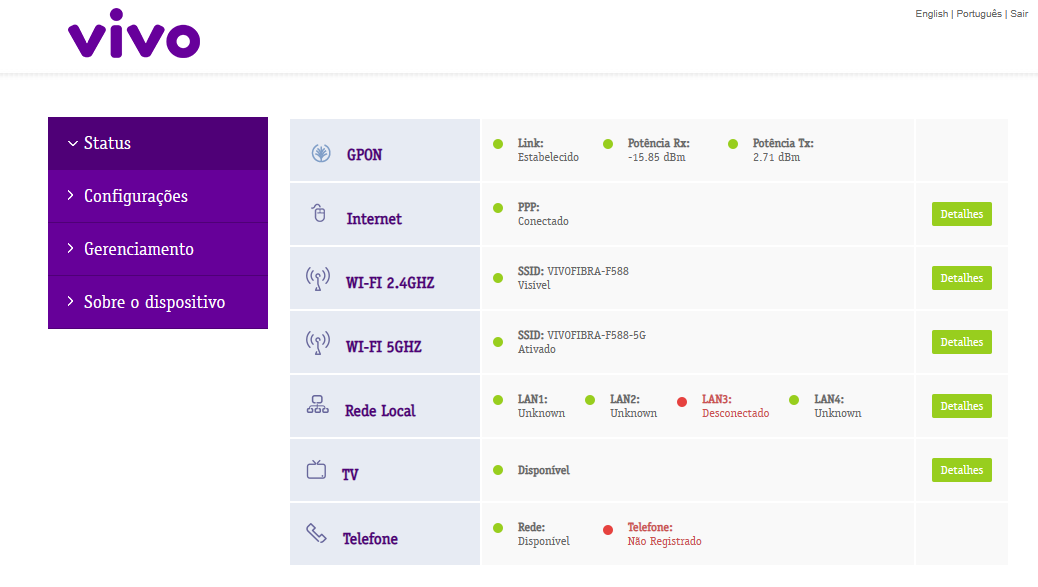Open Detalhes for Internet

961,214
